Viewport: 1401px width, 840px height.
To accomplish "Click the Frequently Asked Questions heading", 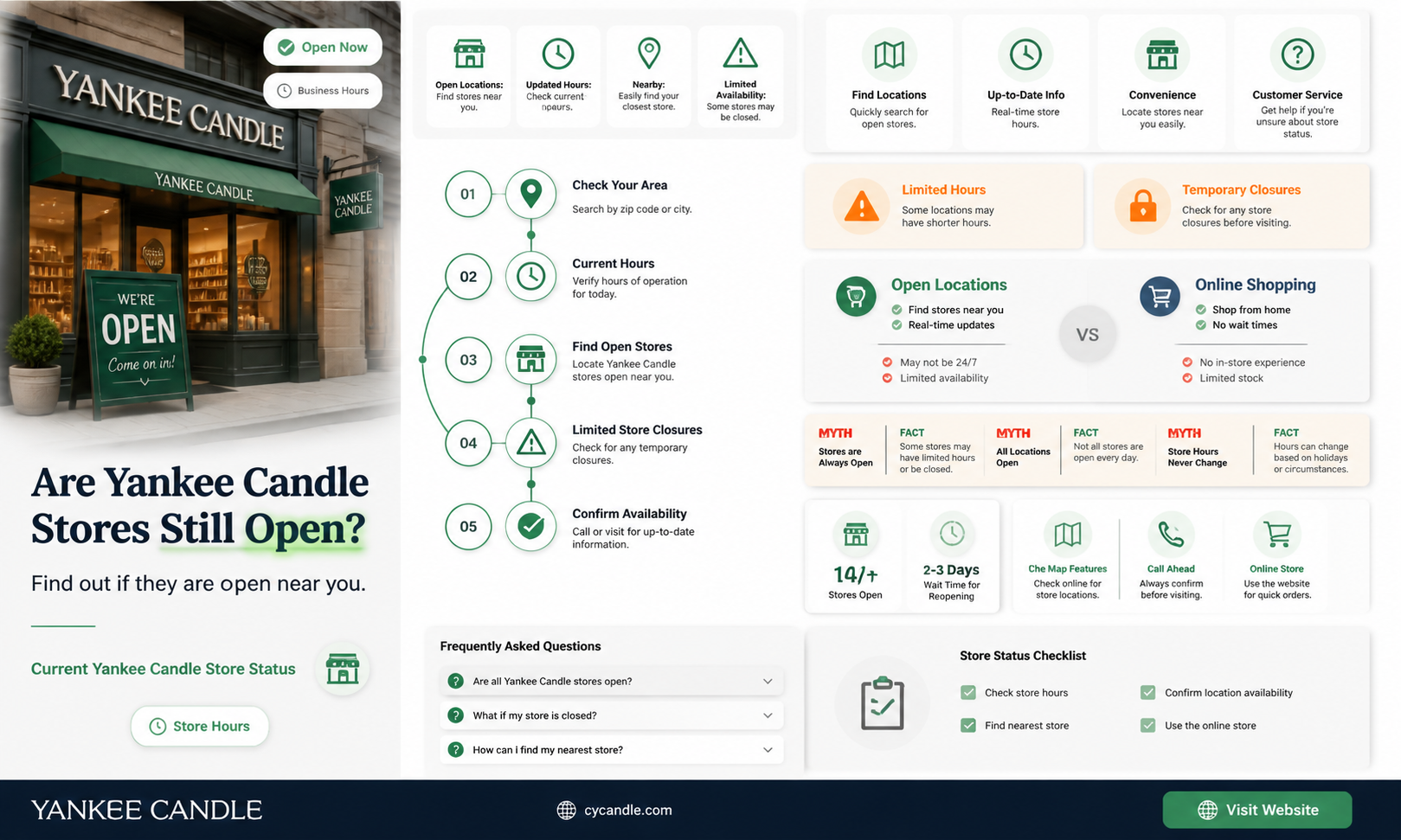I will click(x=520, y=646).
